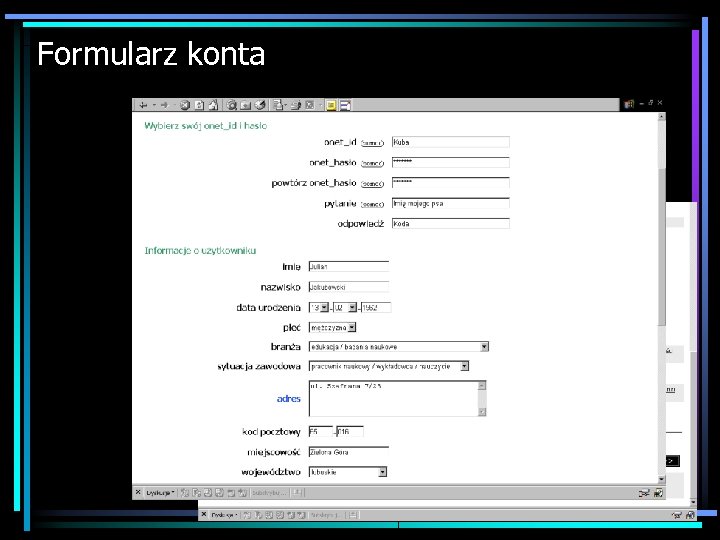Click the pytanie input field

(x=450, y=203)
